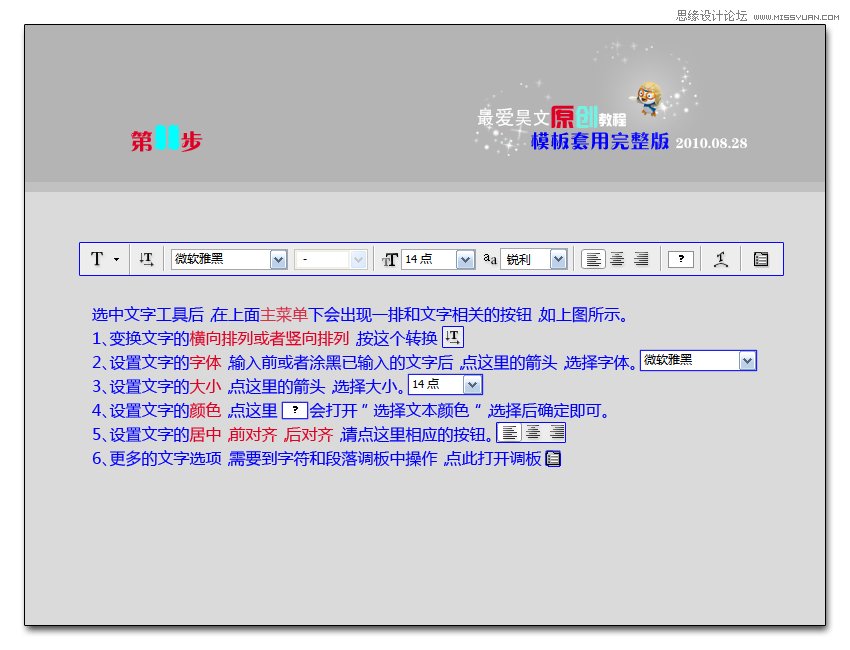Toggle text orientation icon in options bar
Viewport: 850px width, 650px height.
[x=146, y=259]
